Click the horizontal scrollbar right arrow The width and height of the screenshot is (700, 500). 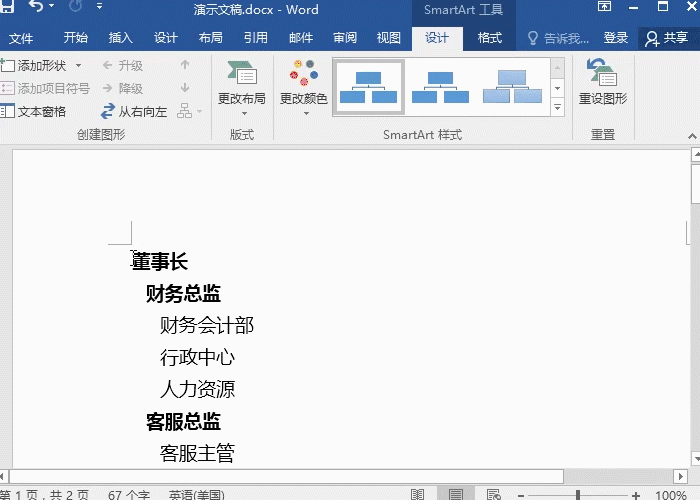click(x=680, y=476)
